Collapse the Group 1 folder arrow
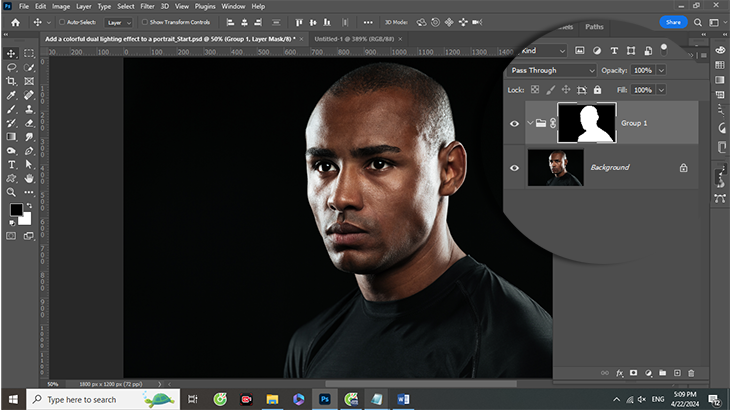This screenshot has height=410, width=730. coord(529,123)
